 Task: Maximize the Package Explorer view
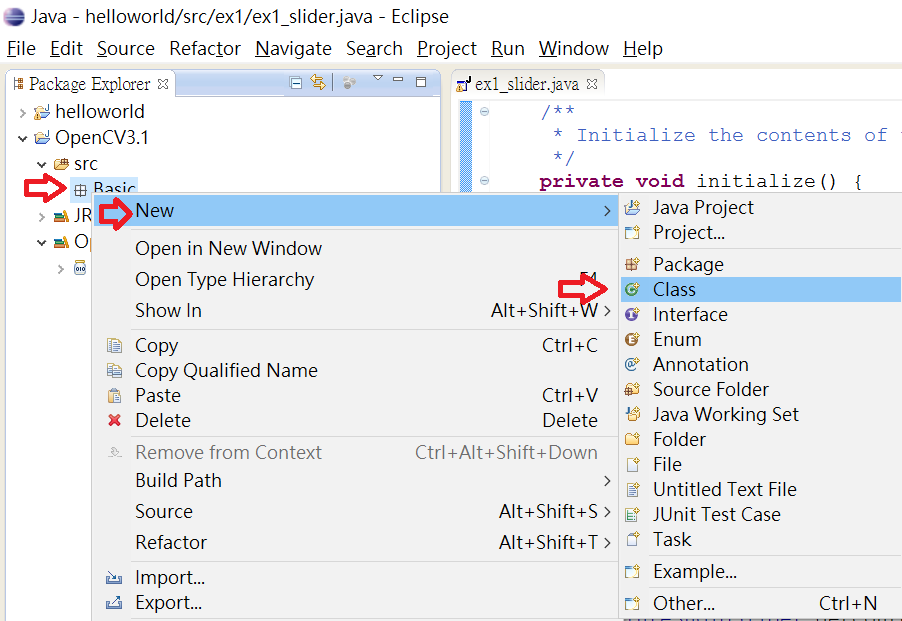click(x=421, y=82)
